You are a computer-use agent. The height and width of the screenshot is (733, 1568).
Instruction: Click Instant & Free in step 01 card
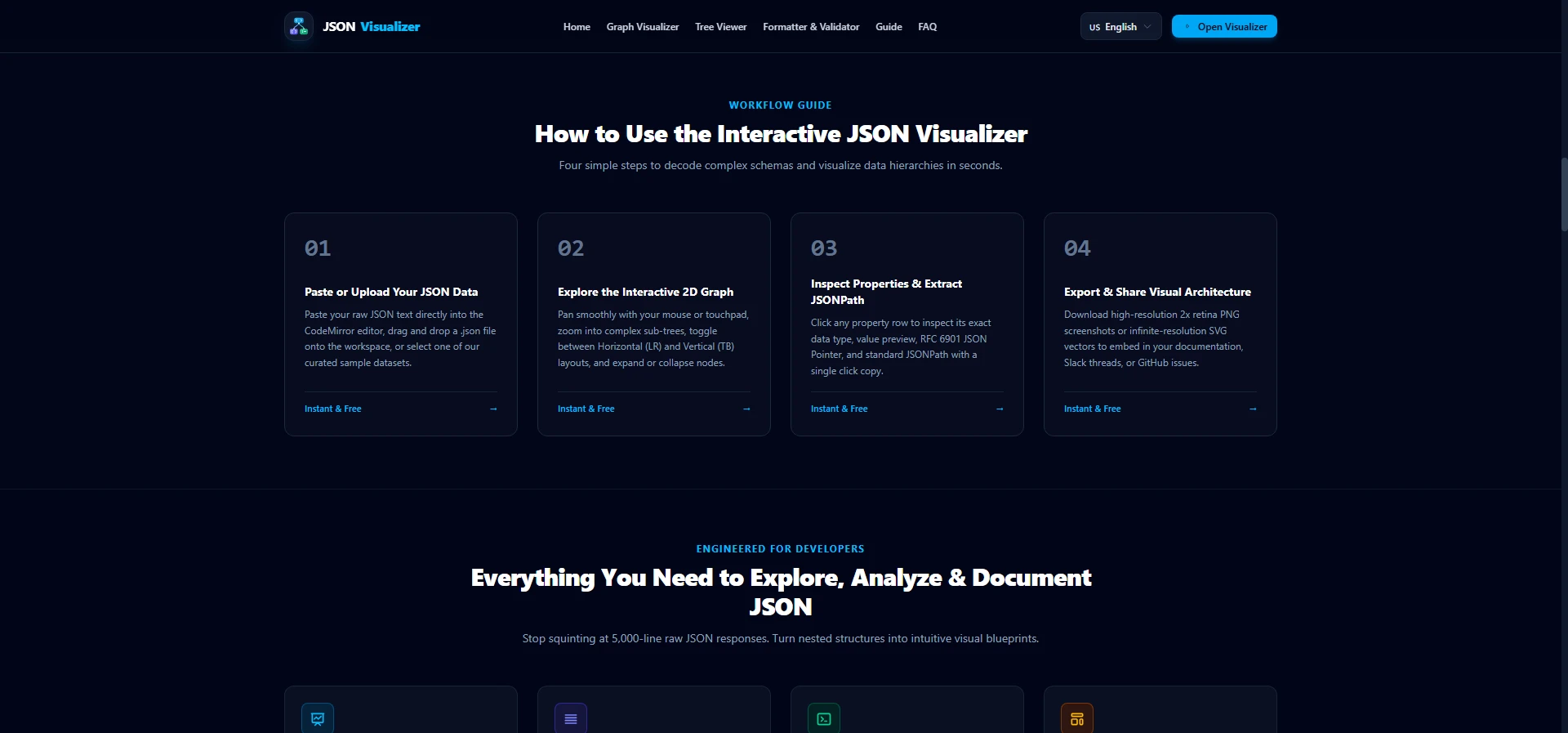tap(333, 409)
